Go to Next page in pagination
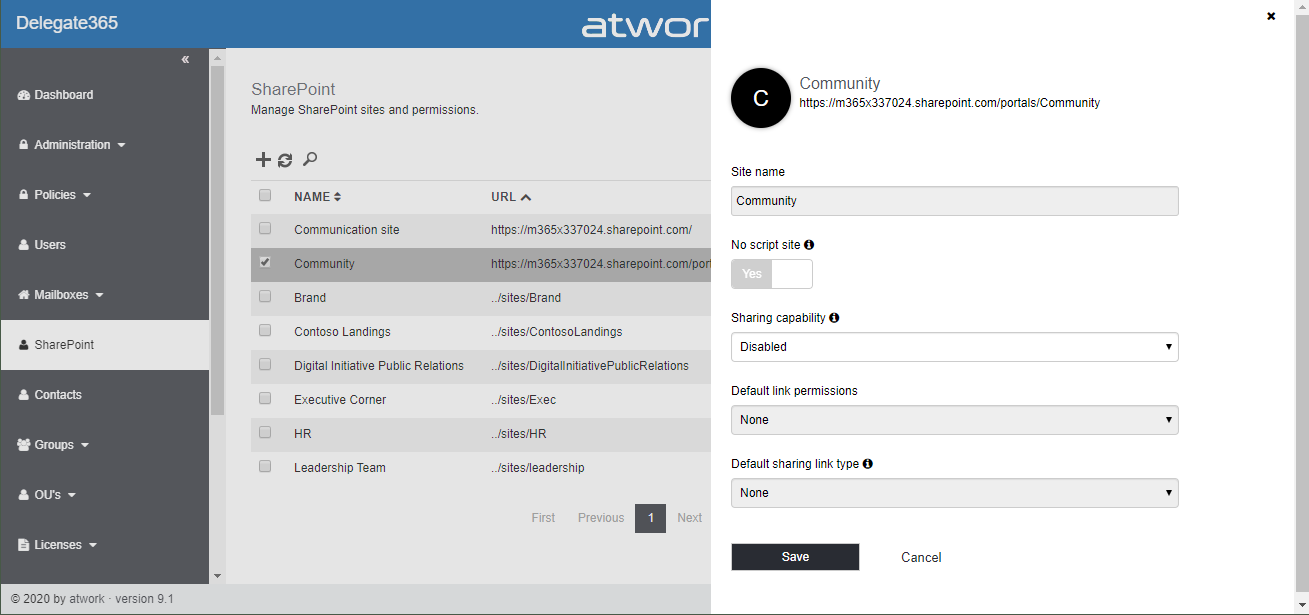The height and width of the screenshot is (615, 1309). tap(689, 518)
